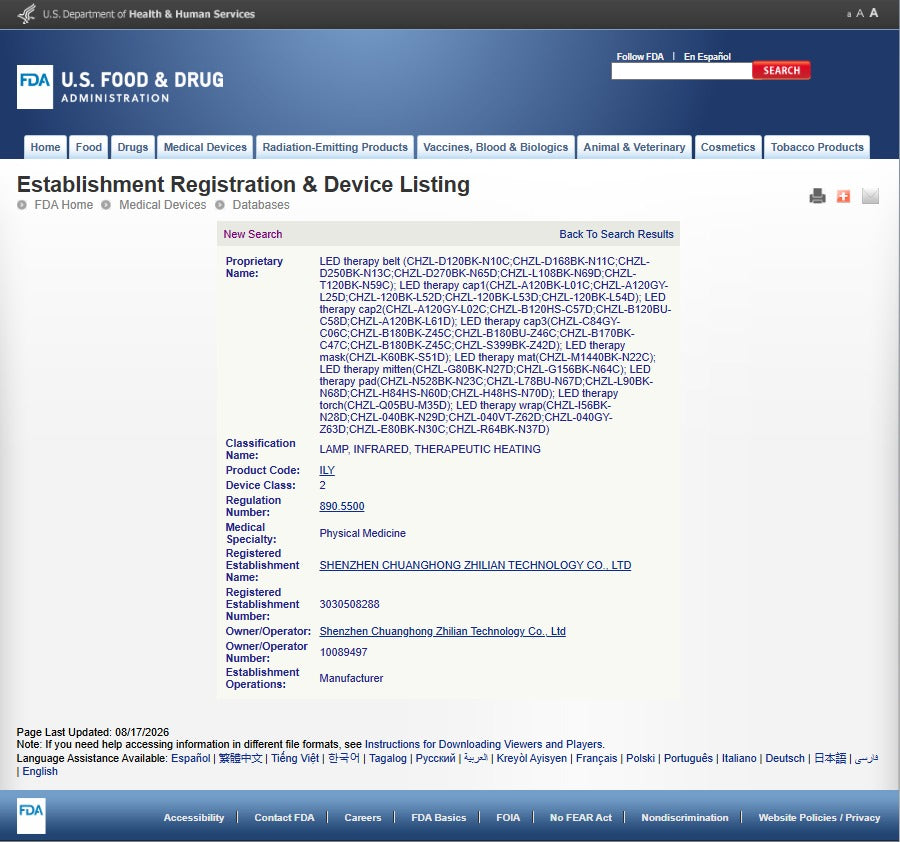The width and height of the screenshot is (900, 842).
Task: Select Tagalog language assistance
Action: (x=387, y=758)
